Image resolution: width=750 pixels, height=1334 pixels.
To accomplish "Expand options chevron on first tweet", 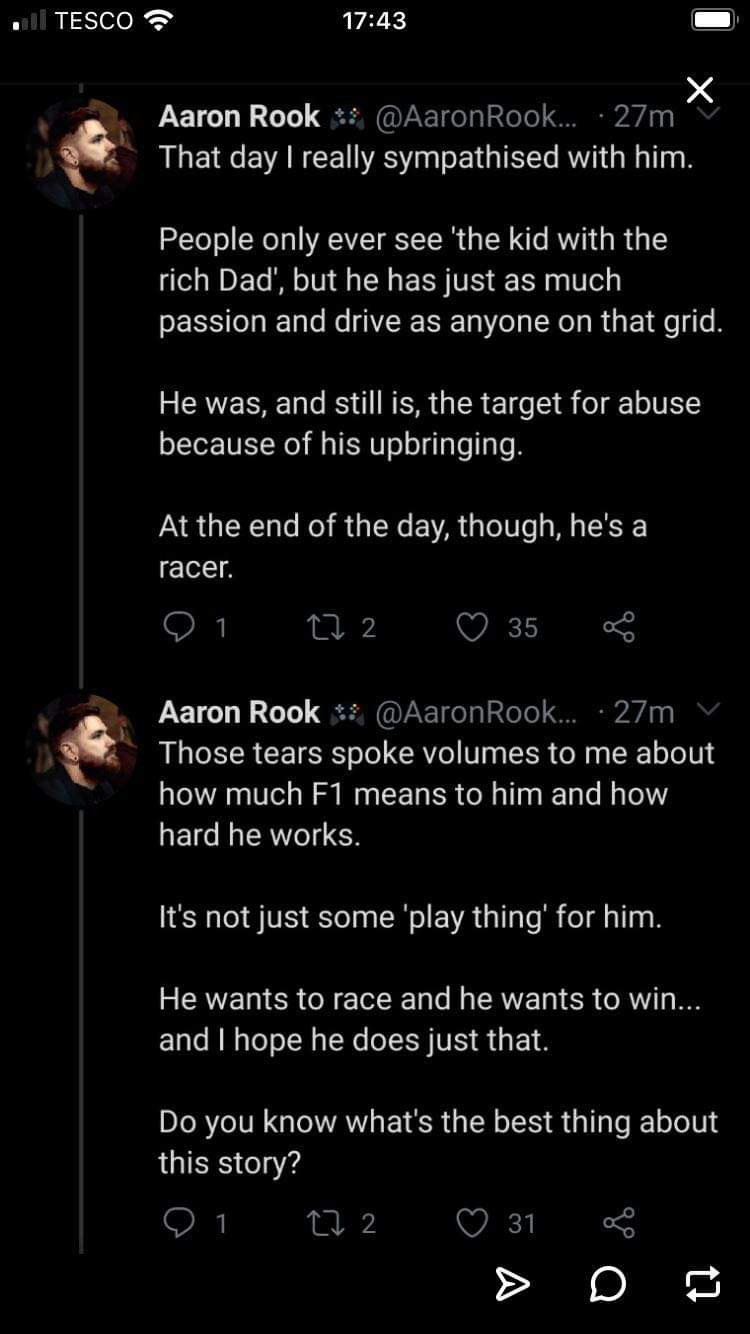I will tap(708, 115).
